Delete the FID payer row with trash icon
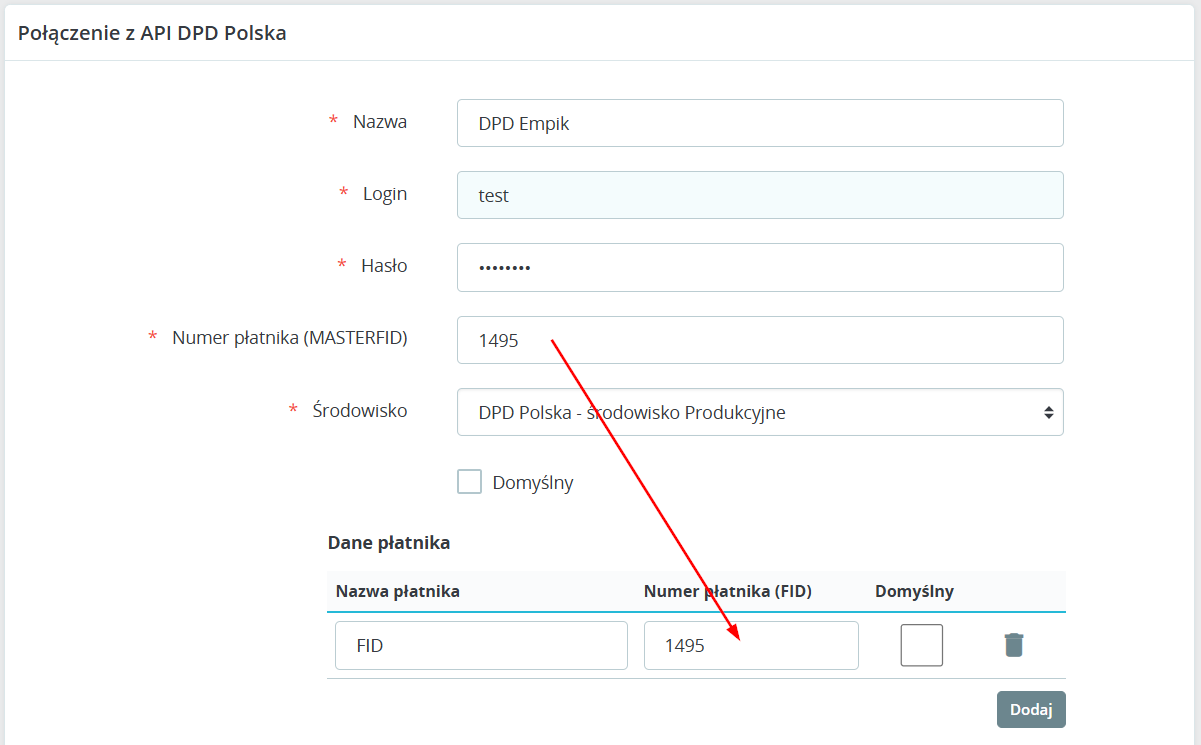The width and height of the screenshot is (1201, 745). pyautogui.click(x=1013, y=645)
